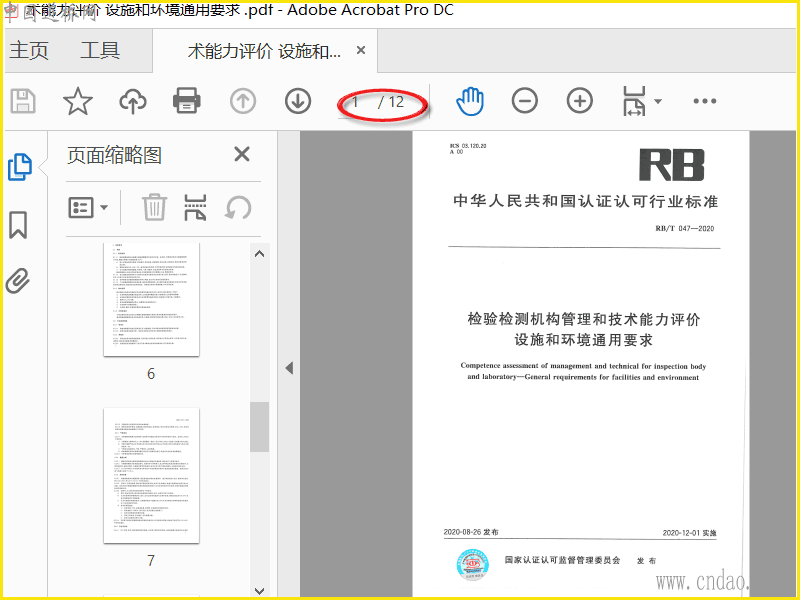Click the delete pages trash icon
The image size is (800, 600).
[x=154, y=207]
